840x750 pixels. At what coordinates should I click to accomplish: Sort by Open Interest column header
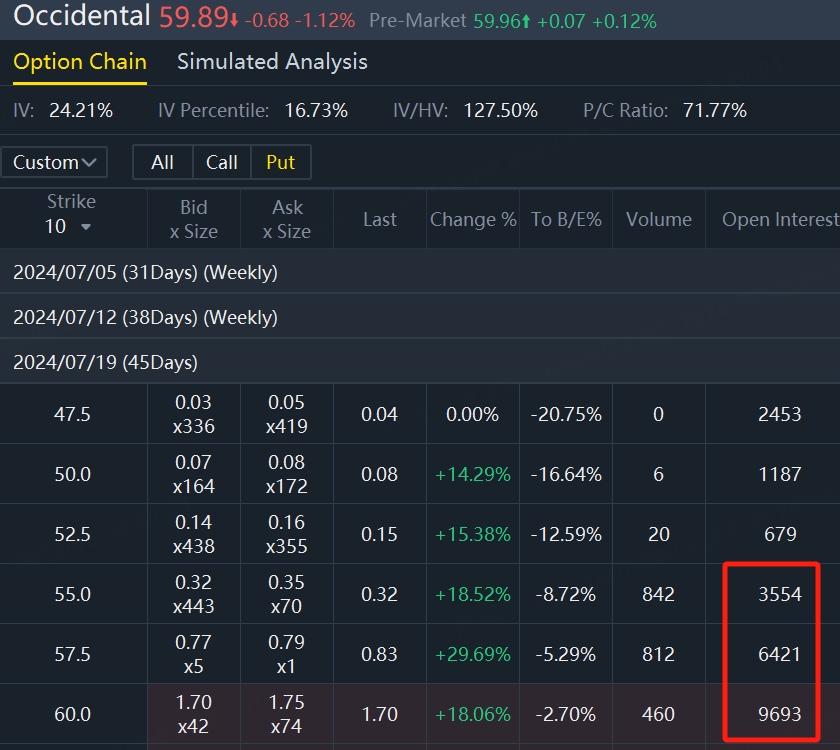coord(780,219)
